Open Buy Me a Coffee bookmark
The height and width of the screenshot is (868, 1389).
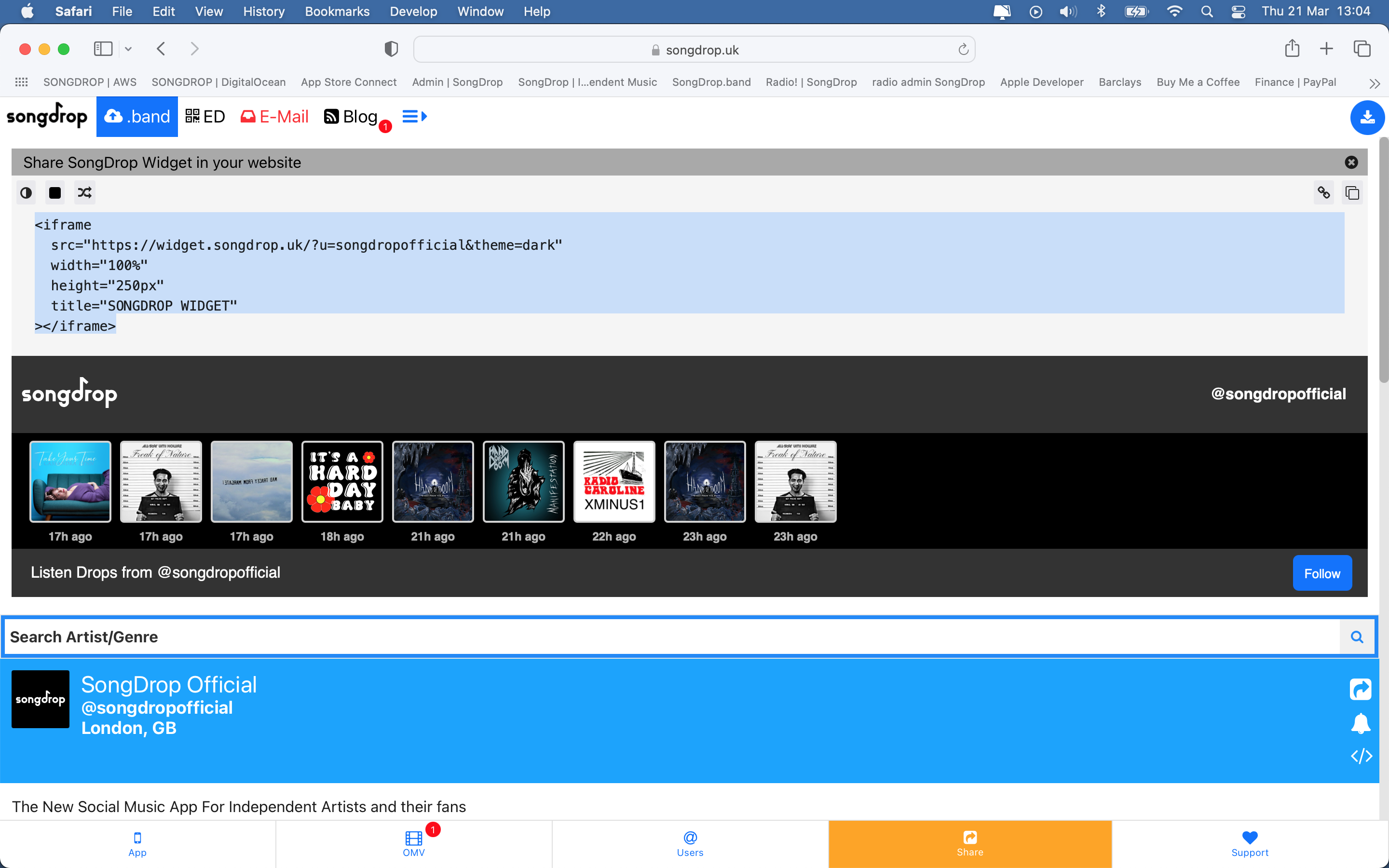(1198, 82)
